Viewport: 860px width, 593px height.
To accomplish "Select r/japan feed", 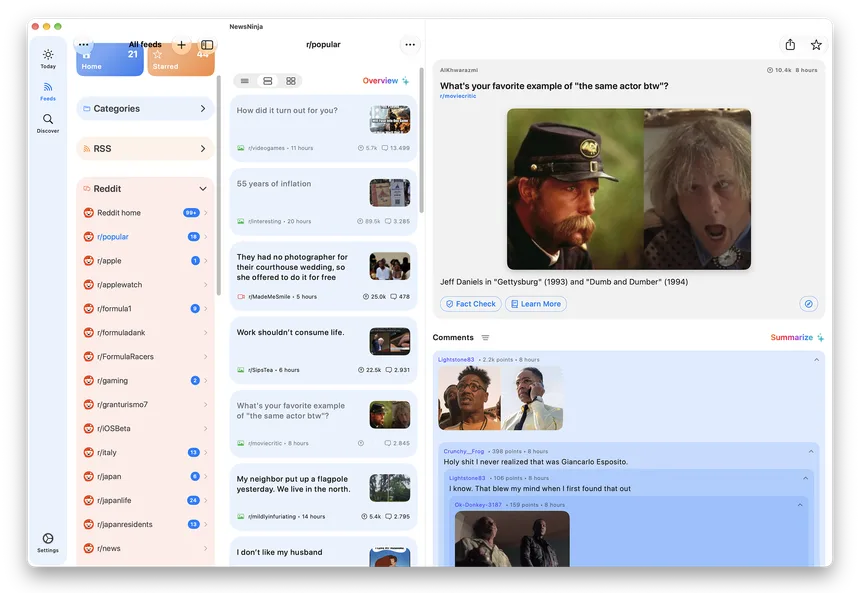I will (x=145, y=476).
